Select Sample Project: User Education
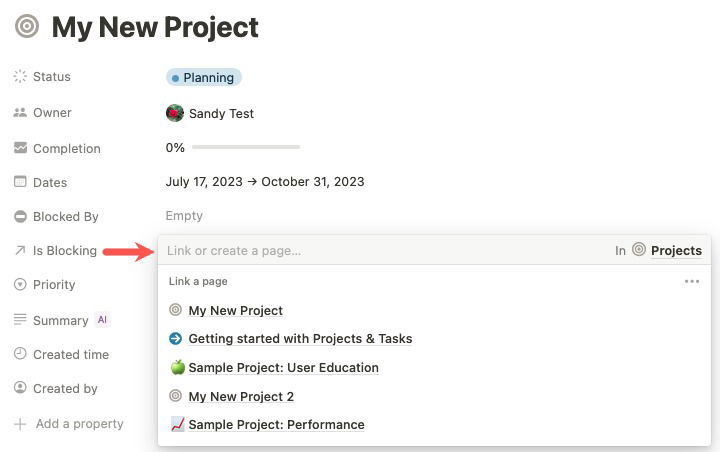 click(283, 368)
